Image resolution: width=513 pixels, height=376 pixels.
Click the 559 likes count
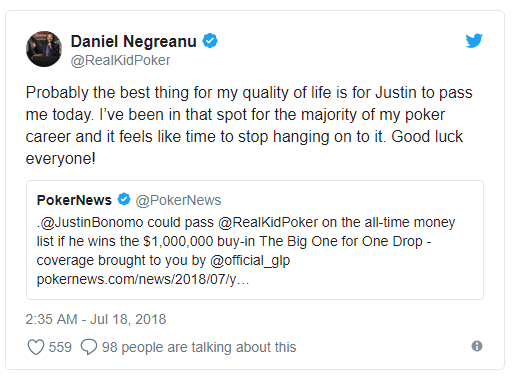[x=60, y=347]
